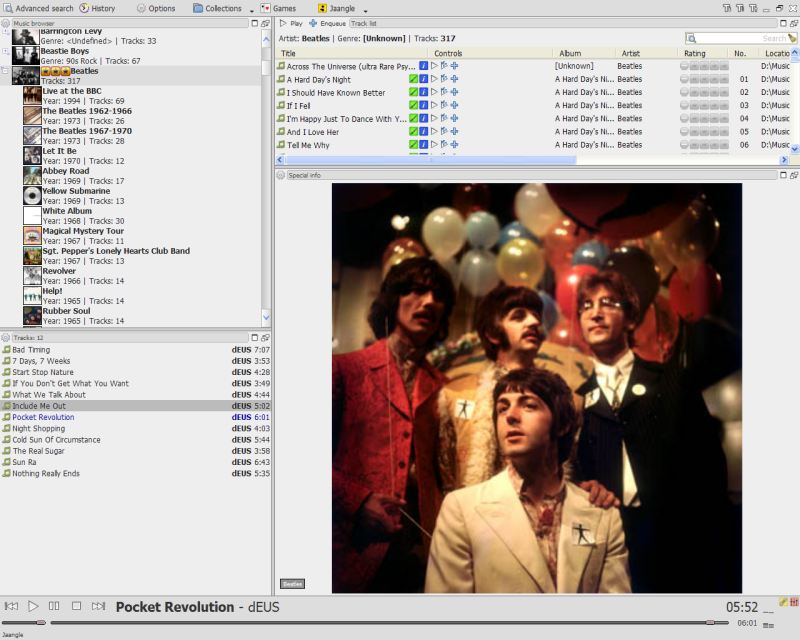Screen dimensions: 800x640
Task: Skip to next track button
Action: tap(98, 606)
